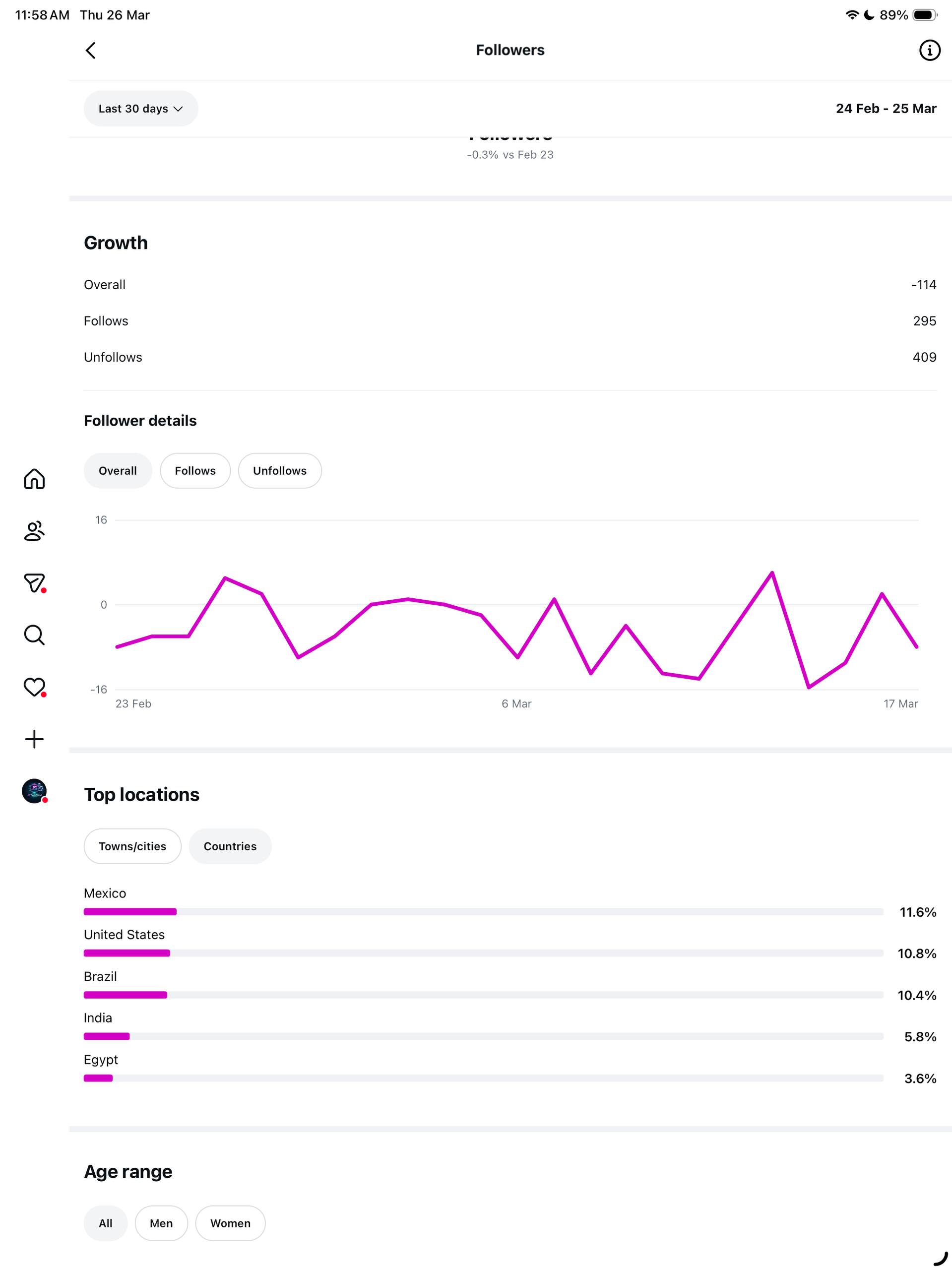Open notifications heart icon

pos(34,687)
